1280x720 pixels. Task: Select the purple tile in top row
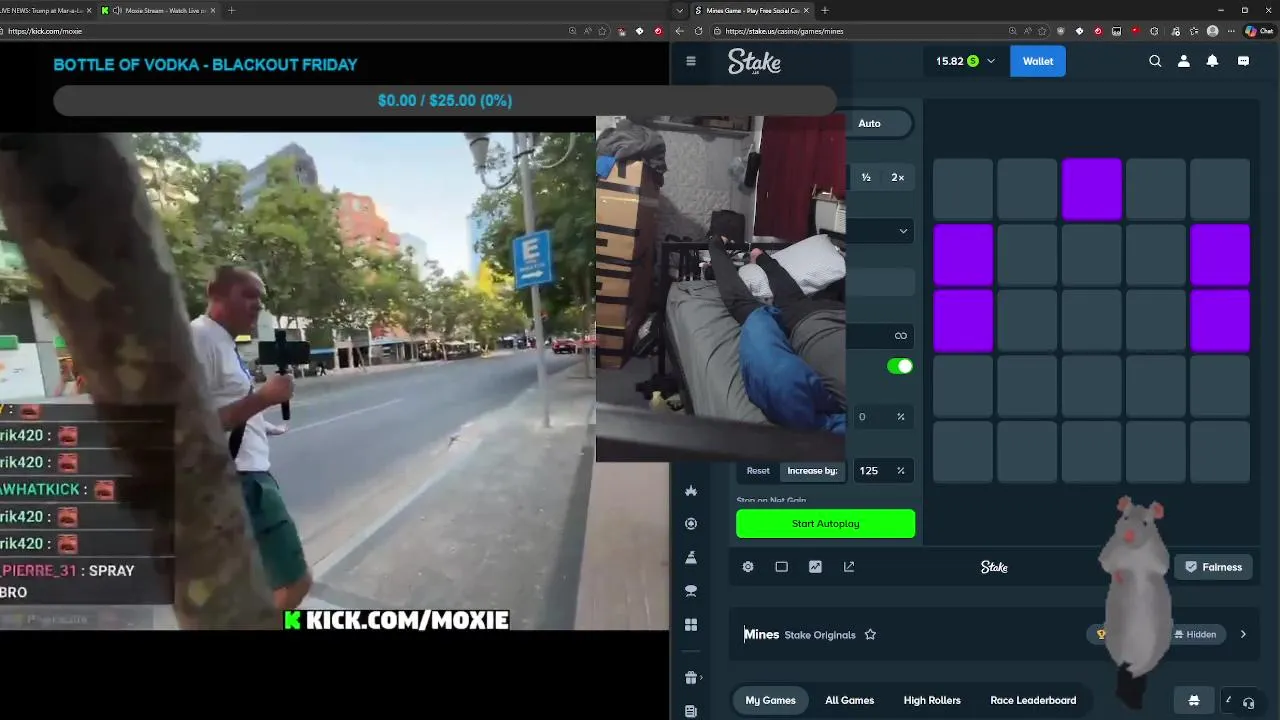1091,189
